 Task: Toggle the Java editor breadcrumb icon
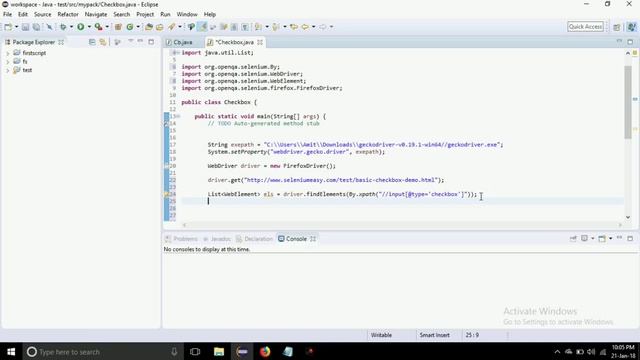click(191, 27)
